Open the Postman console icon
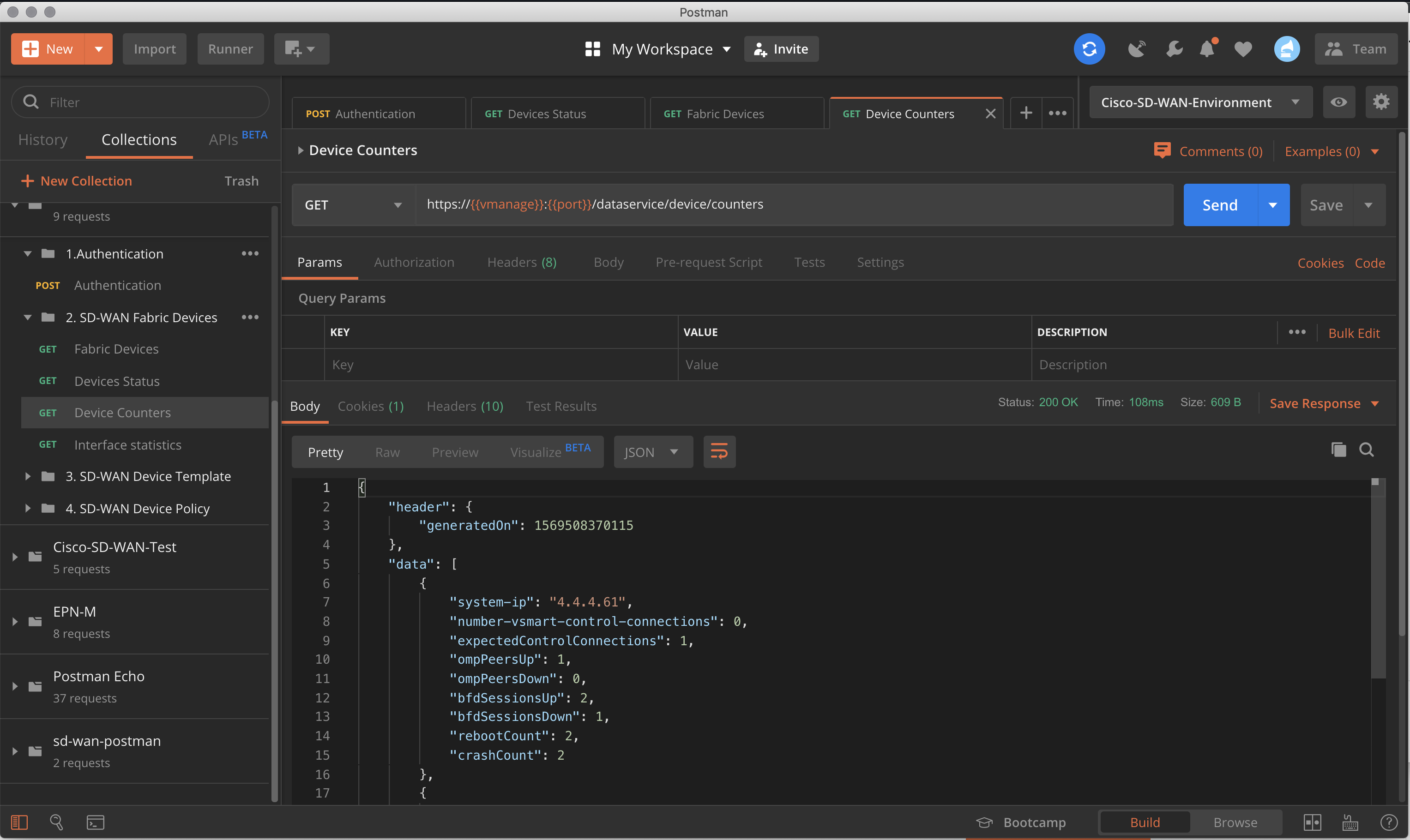Screen dimensions: 1410x840 point(95,822)
